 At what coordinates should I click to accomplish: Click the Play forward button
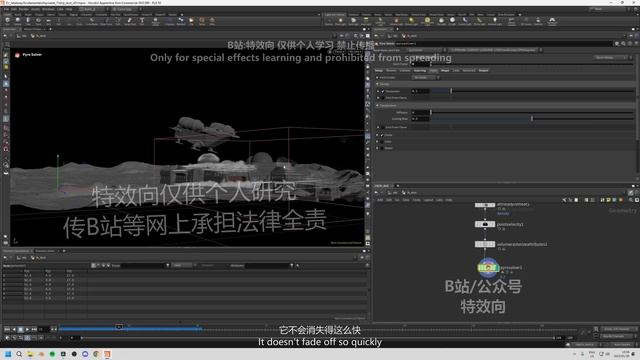point(27,329)
